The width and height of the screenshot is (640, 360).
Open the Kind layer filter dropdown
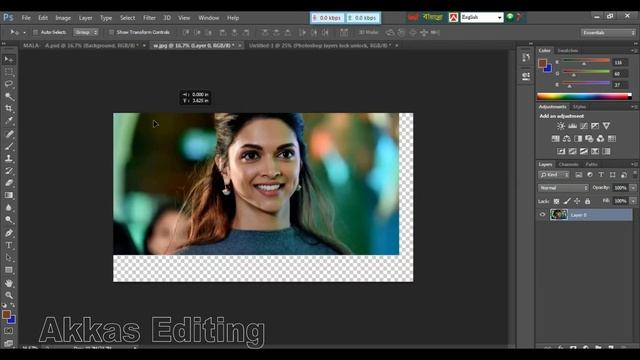[554, 175]
